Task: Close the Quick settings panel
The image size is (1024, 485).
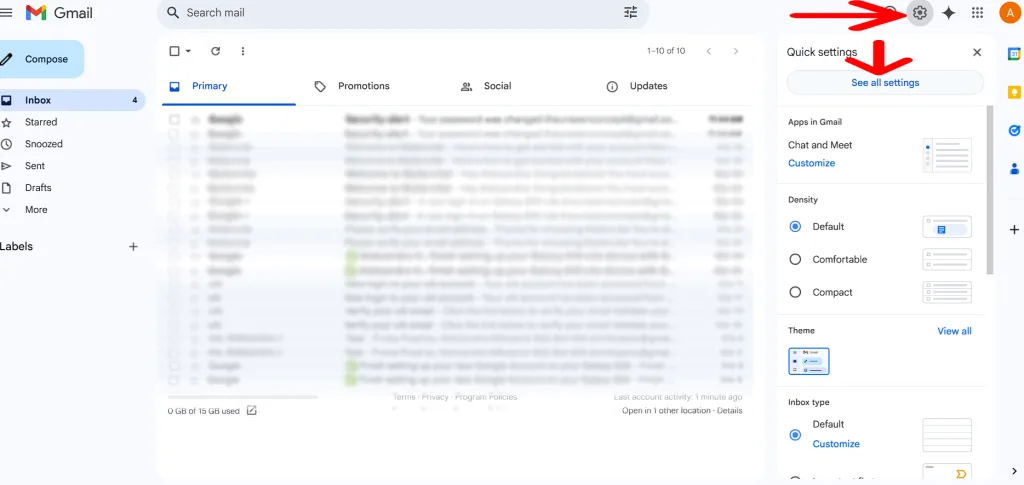Action: pos(977,52)
